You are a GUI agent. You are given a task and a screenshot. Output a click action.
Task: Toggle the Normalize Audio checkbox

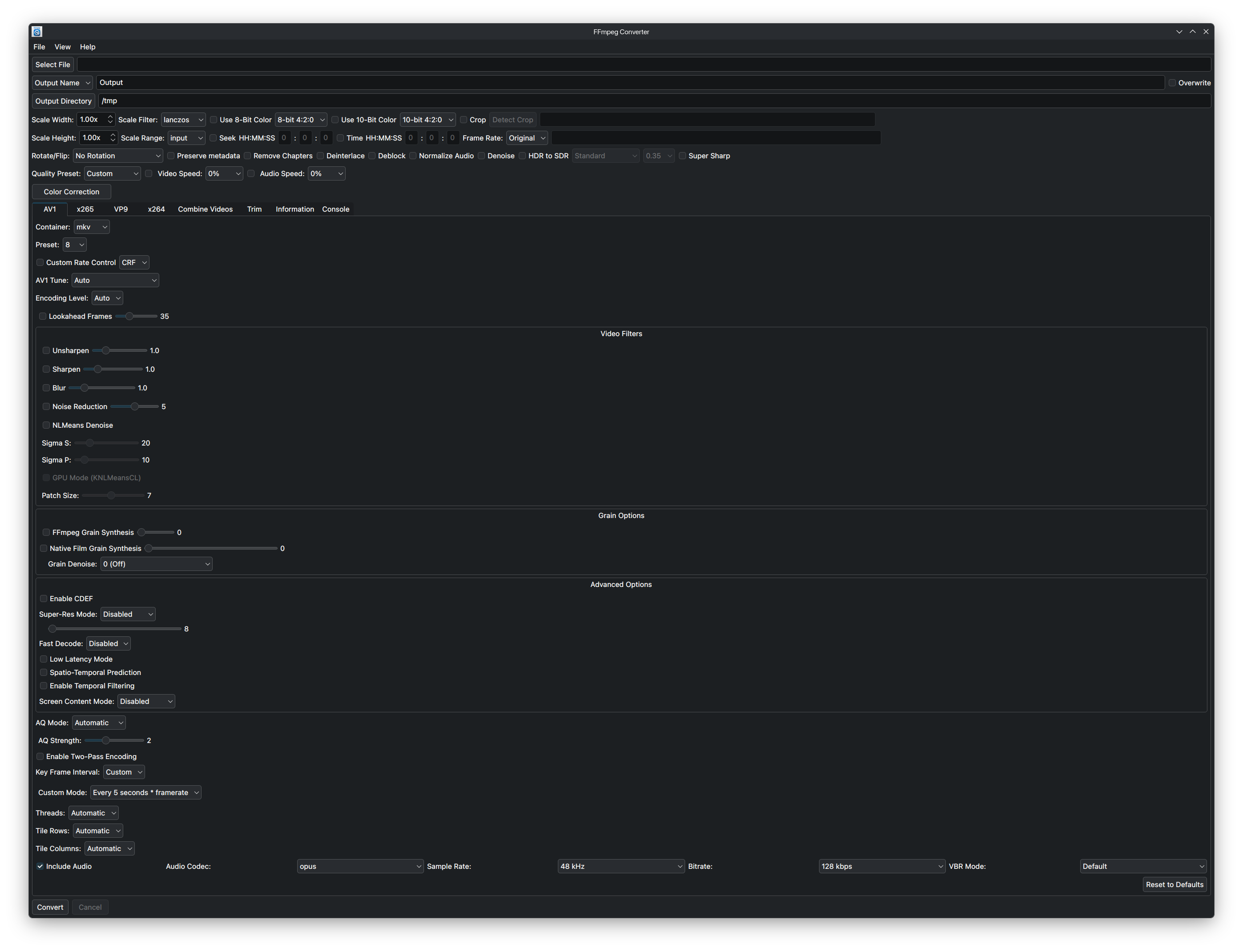tap(413, 156)
